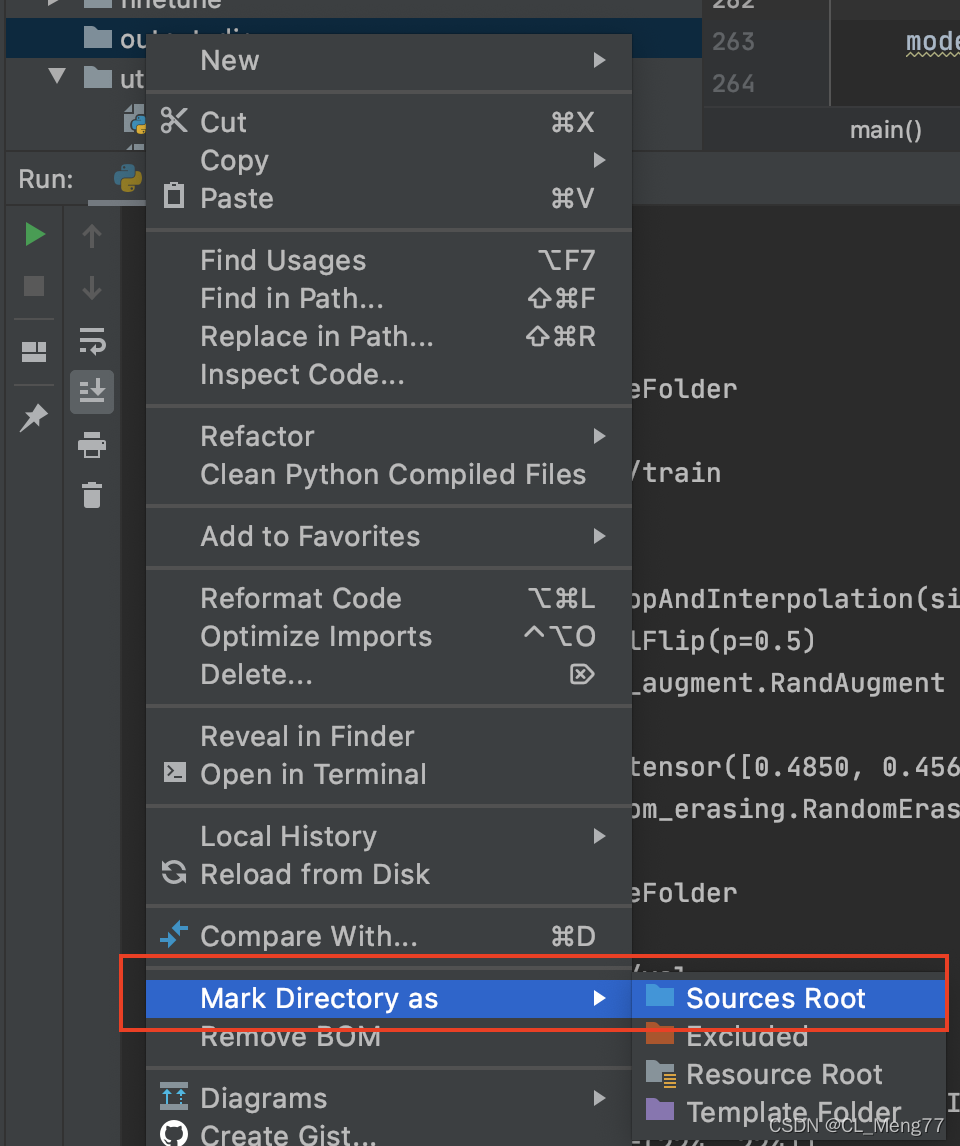Click the terminal icon beside Open in Terminal
Image resolution: width=960 pixels, height=1146 pixels.
coord(175,773)
